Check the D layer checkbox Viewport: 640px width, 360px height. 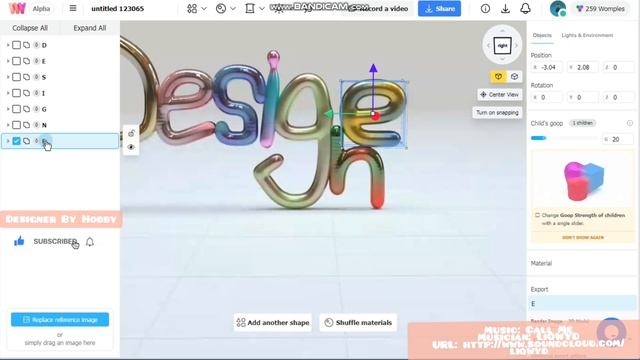[16, 45]
